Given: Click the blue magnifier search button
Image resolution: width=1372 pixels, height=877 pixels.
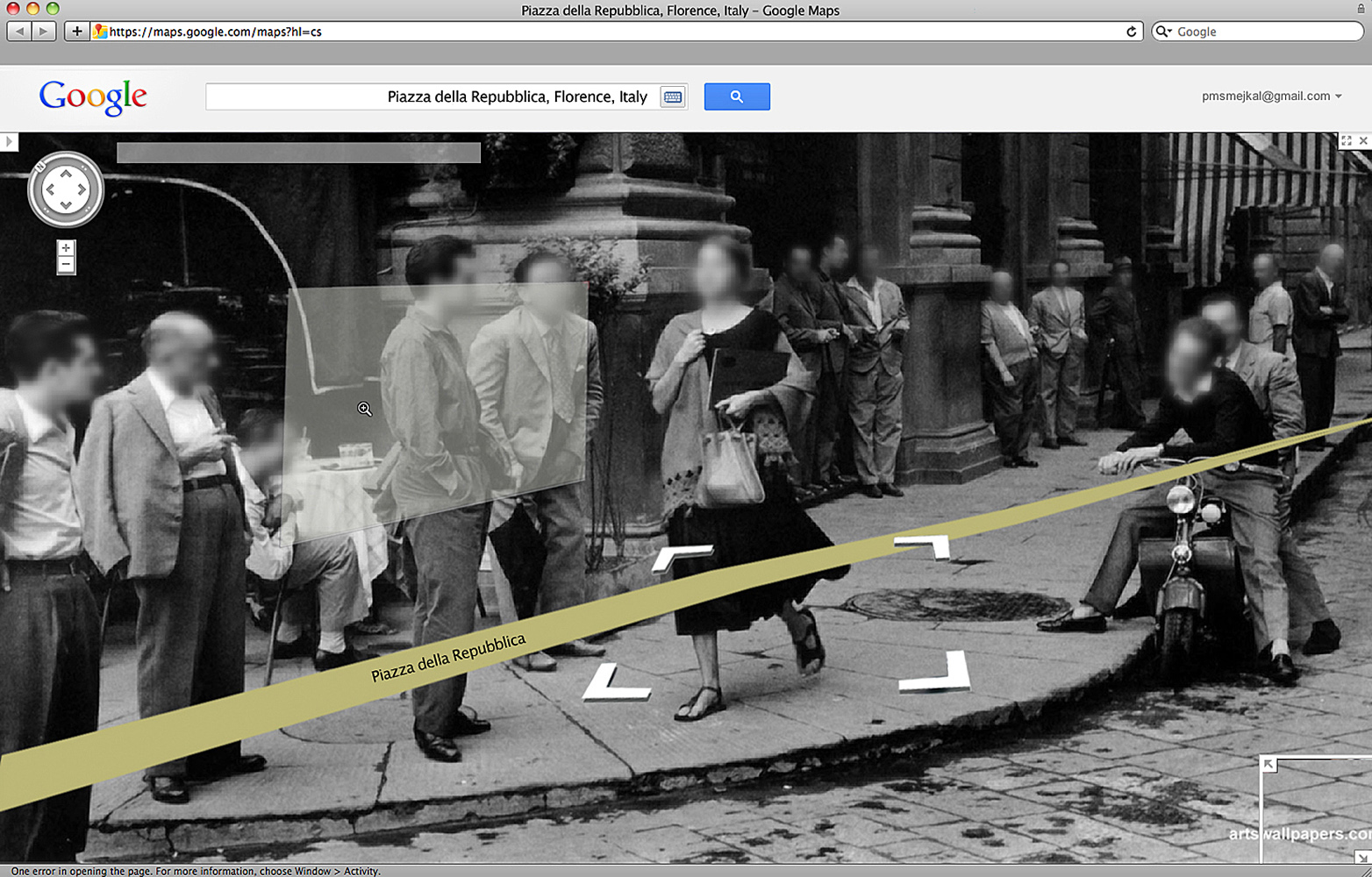Looking at the screenshot, I should [x=737, y=96].
